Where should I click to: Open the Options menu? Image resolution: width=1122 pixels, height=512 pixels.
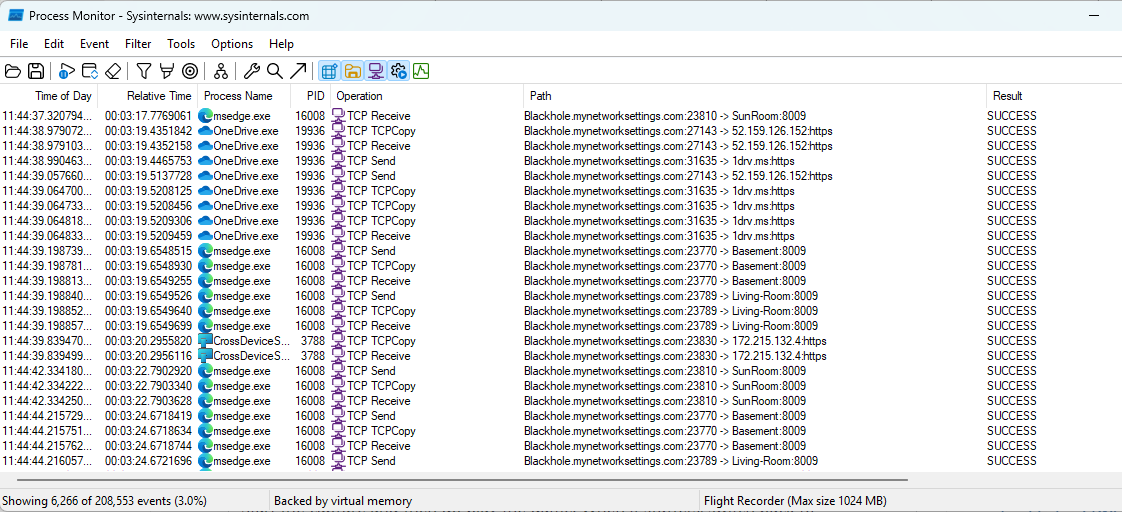232,44
